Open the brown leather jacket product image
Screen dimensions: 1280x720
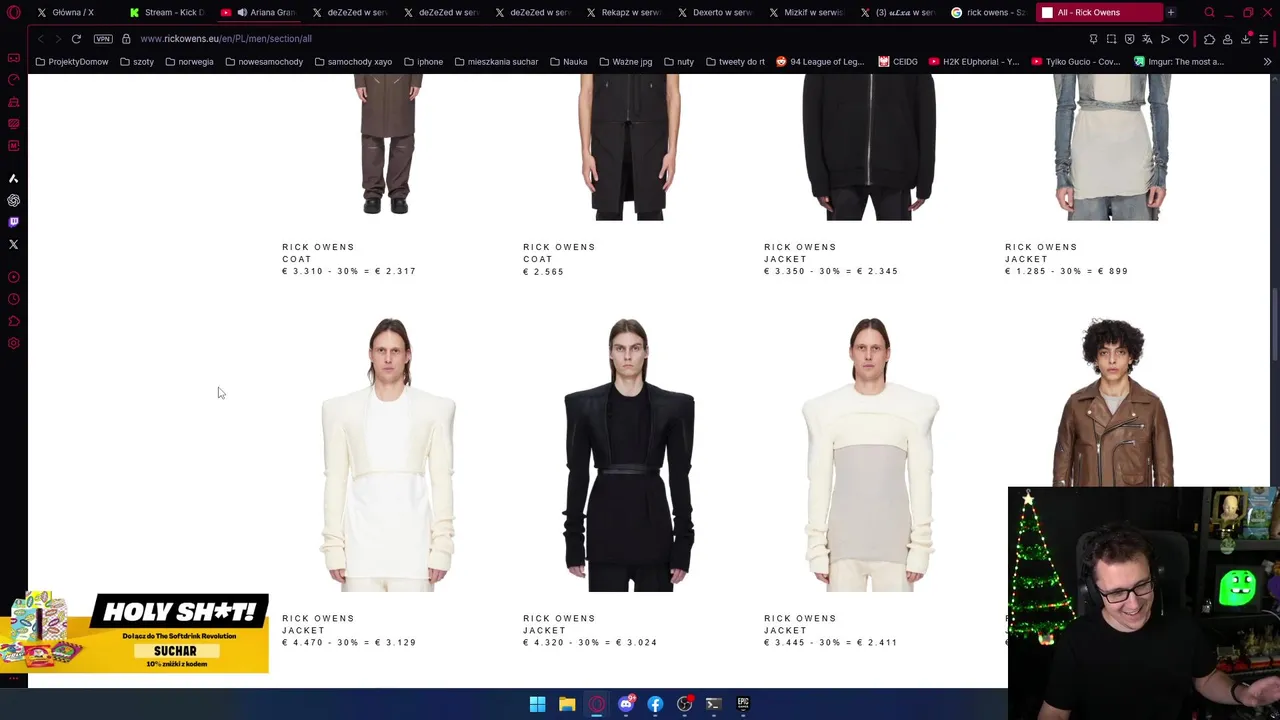(x=1111, y=402)
